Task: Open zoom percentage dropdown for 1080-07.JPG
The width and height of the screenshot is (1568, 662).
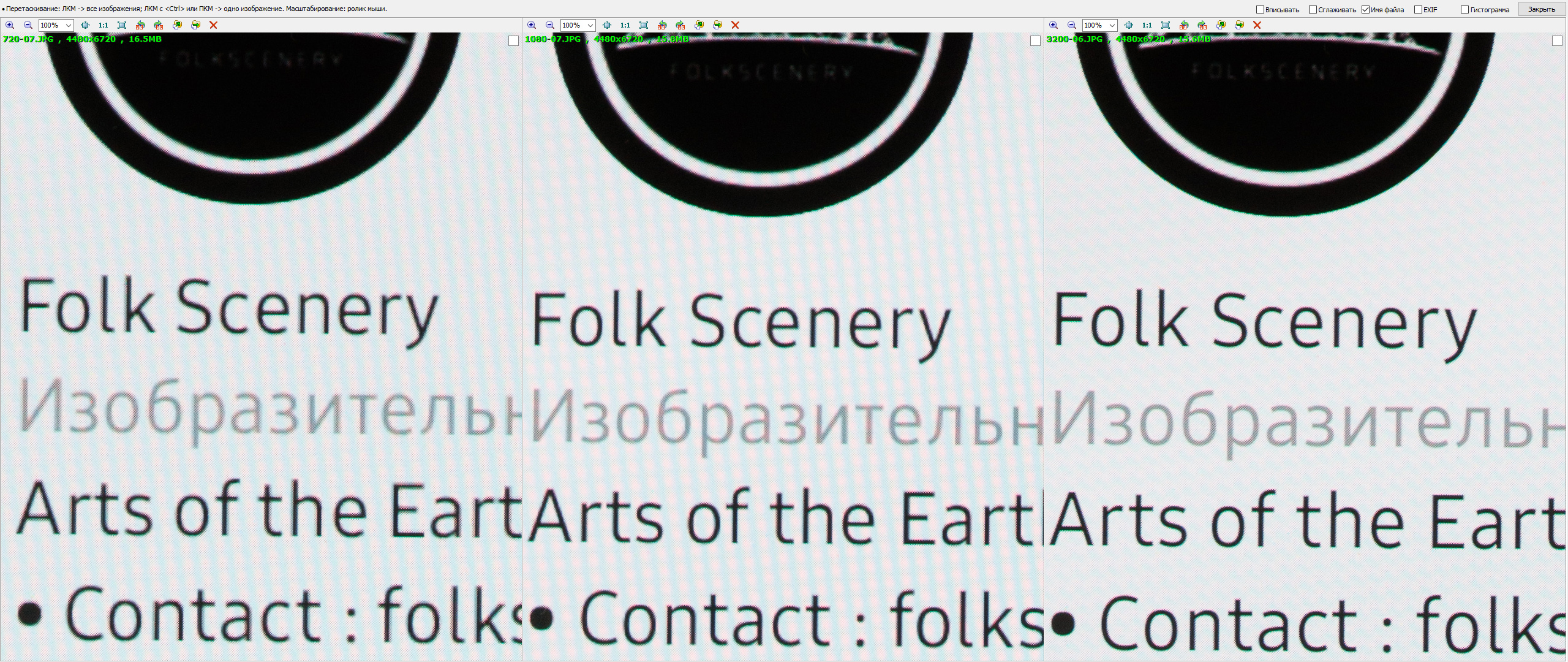Action: 578,25
